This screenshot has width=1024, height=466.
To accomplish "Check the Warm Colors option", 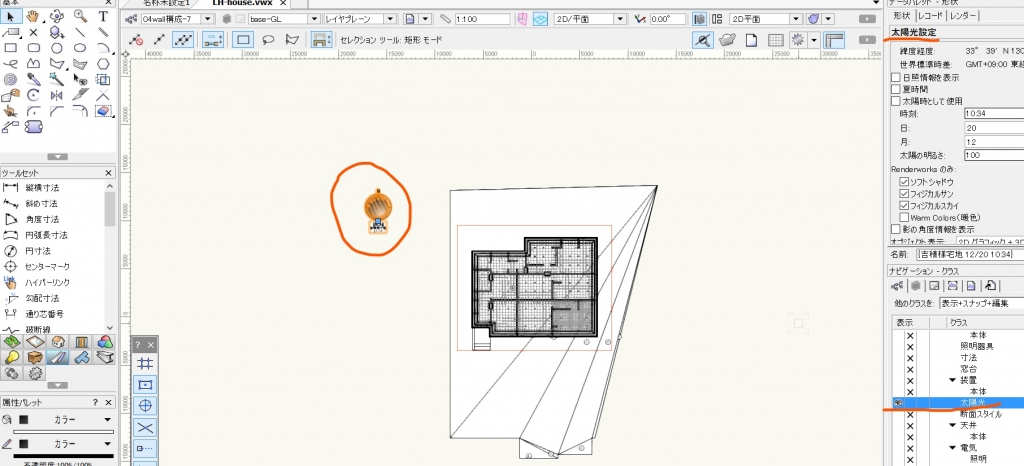I will point(904,217).
